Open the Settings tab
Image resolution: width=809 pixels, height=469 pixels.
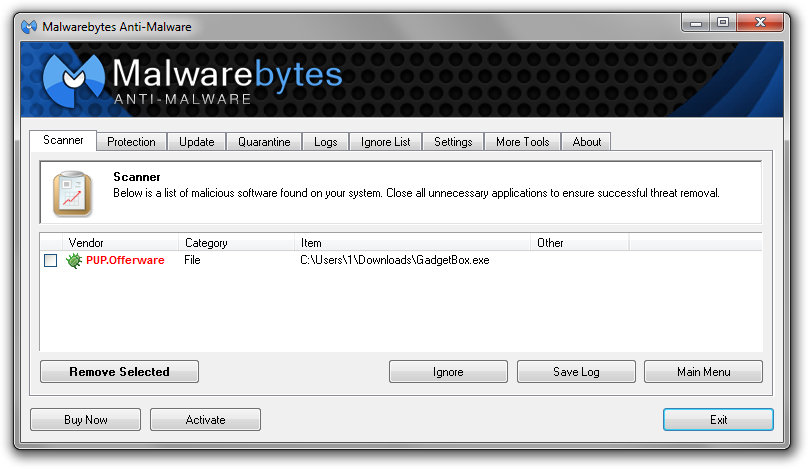(453, 142)
